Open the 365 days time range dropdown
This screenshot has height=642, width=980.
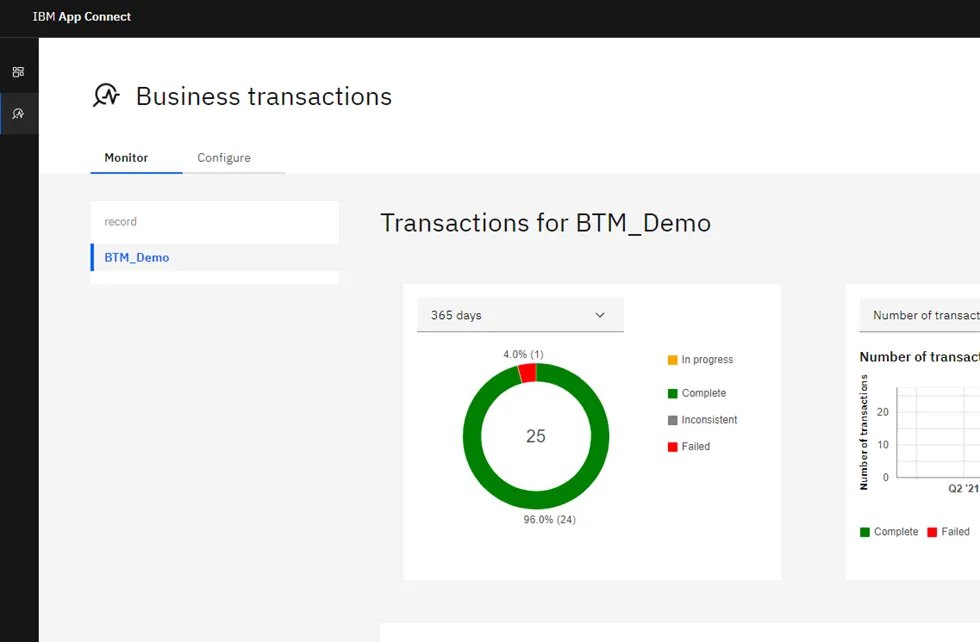(x=520, y=315)
